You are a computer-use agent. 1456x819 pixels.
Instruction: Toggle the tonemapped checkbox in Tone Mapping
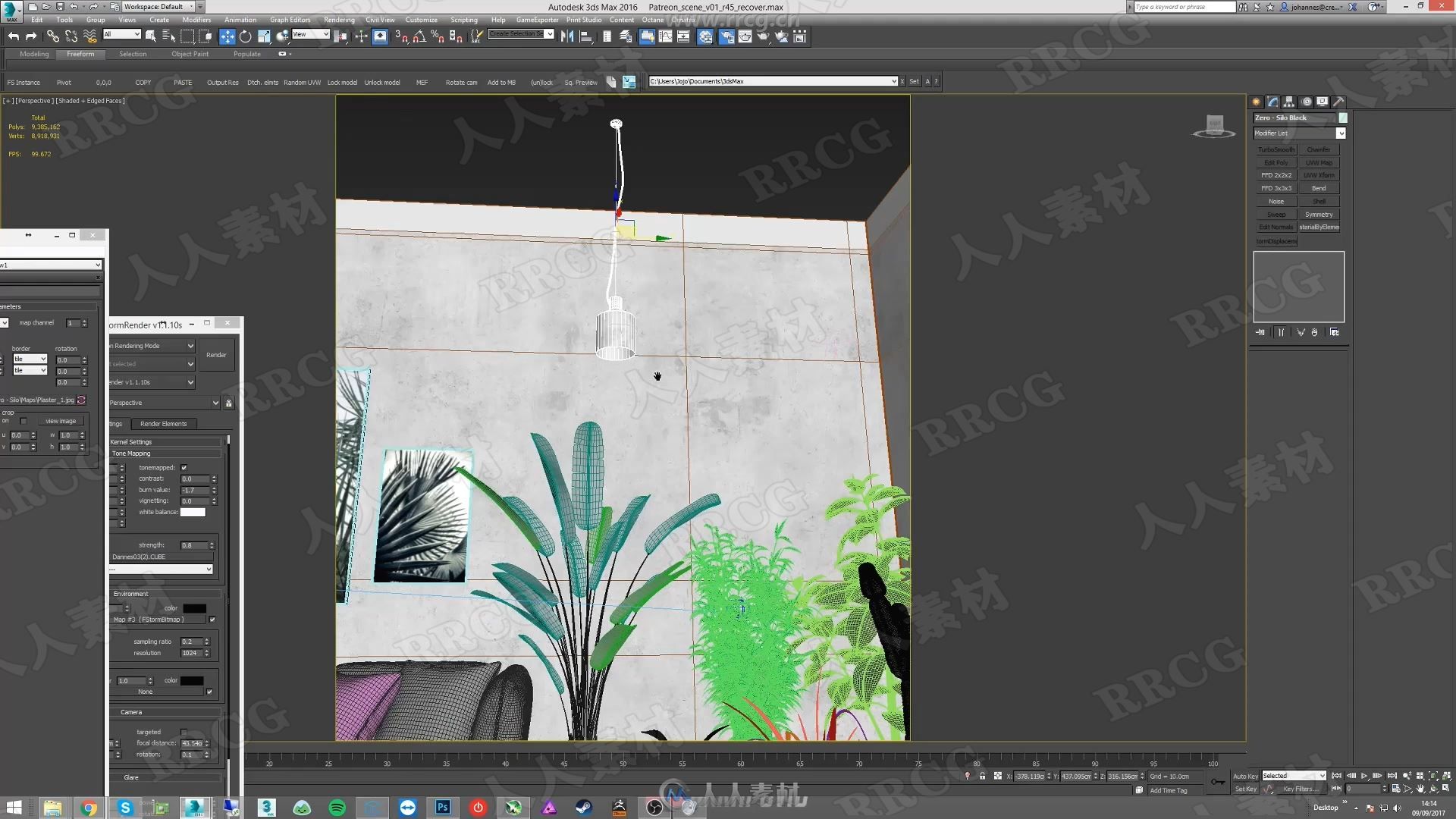coord(184,468)
